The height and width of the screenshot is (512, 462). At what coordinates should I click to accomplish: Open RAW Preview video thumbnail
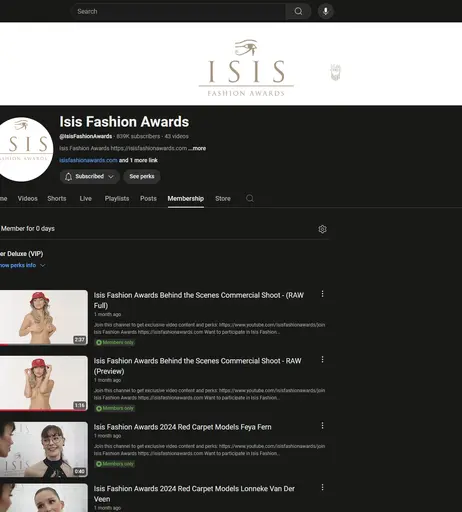44,383
